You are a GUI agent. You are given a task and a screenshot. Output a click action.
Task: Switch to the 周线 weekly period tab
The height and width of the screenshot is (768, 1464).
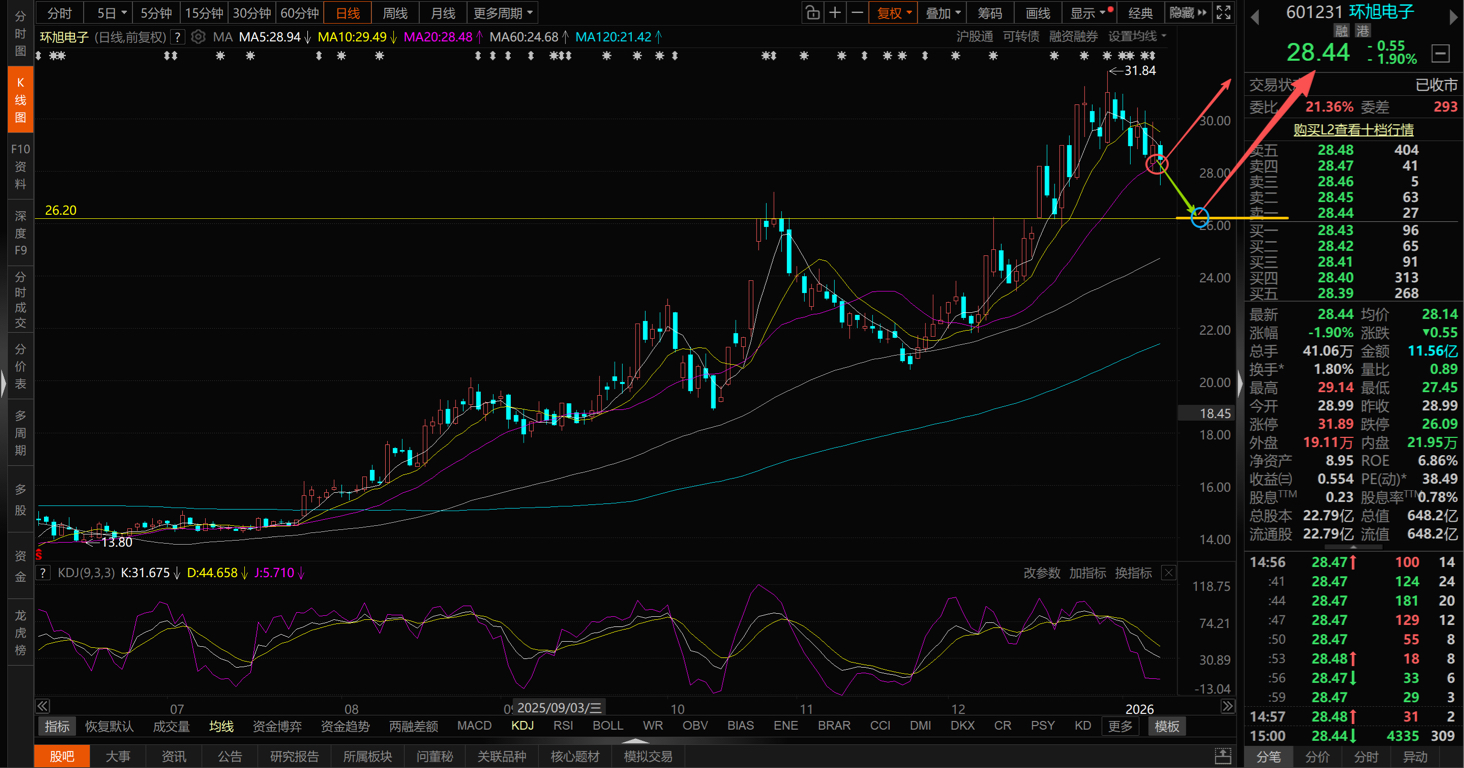coord(395,13)
